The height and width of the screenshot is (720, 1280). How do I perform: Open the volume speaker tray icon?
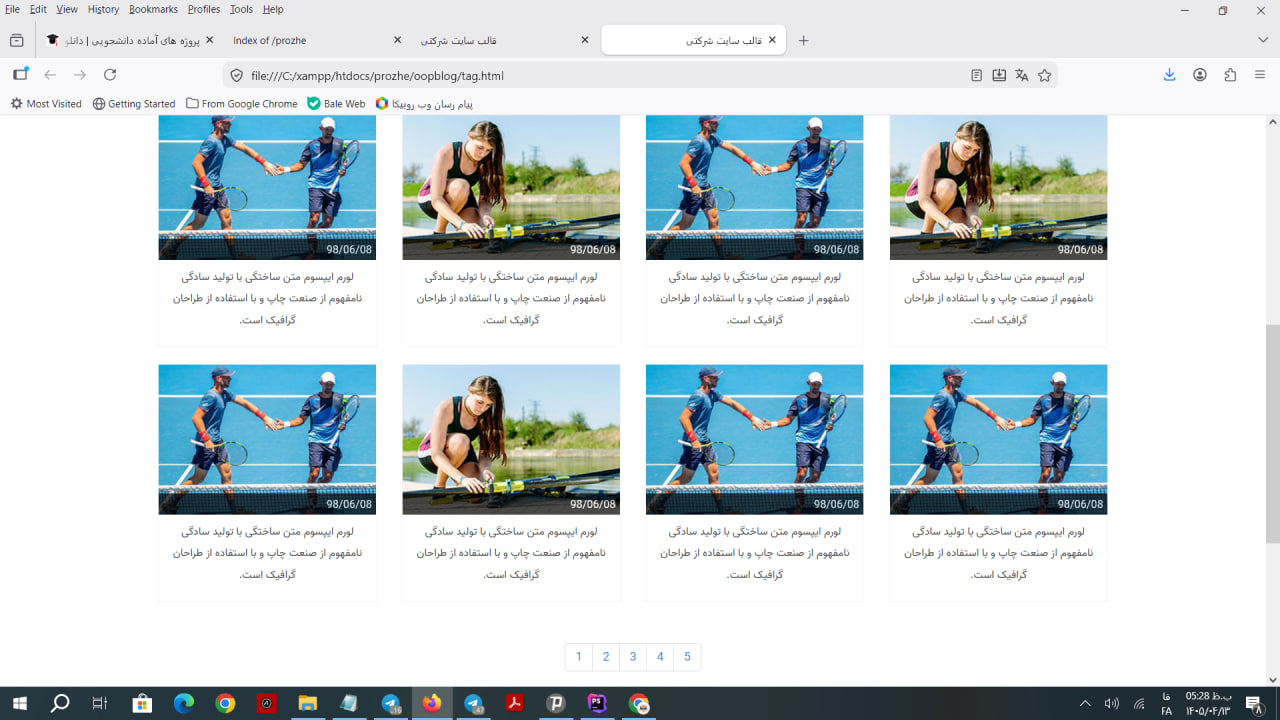[1111, 704]
